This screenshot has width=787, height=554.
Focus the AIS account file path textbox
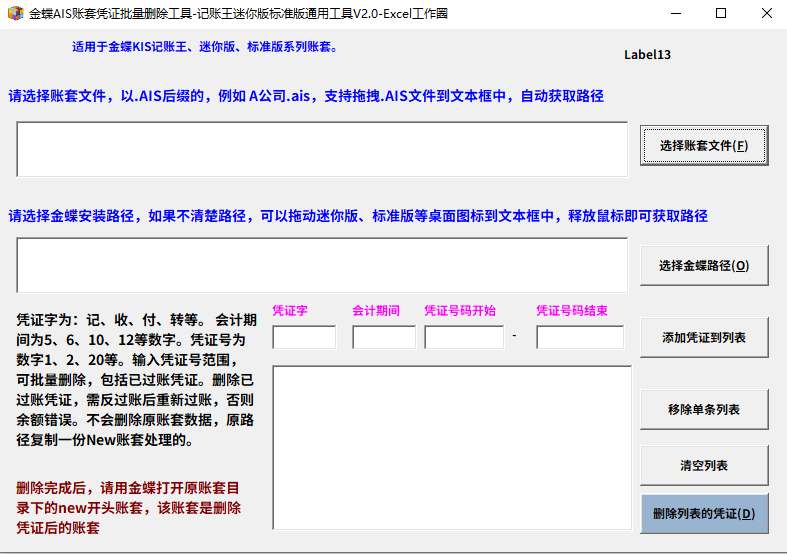tap(322, 149)
